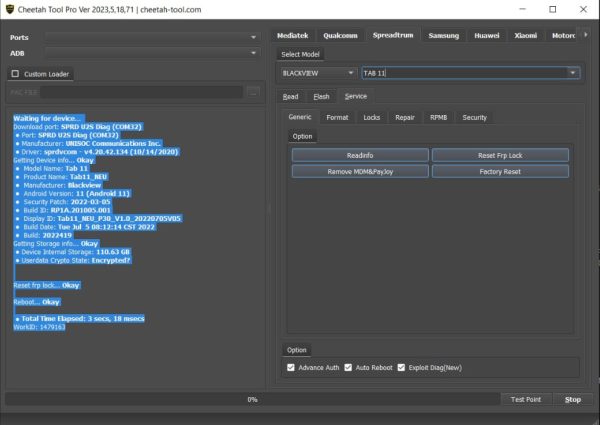
Task: Open the Xiaomi tab
Action: [x=525, y=36]
